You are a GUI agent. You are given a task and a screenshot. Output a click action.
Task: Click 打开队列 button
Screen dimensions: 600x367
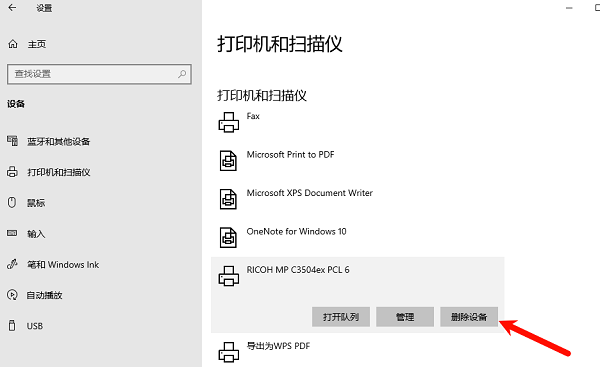(x=341, y=317)
